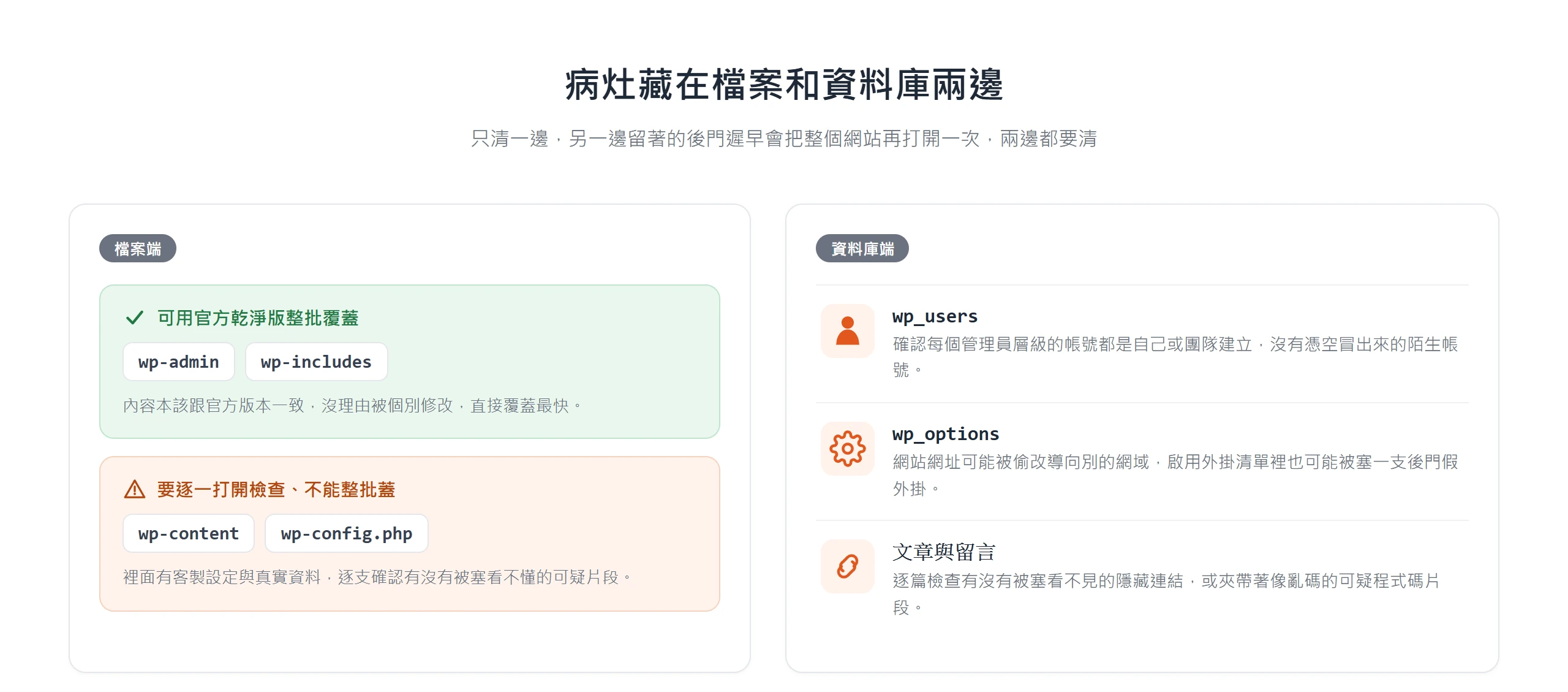Click the 資料庫端 badge

click(x=862, y=248)
